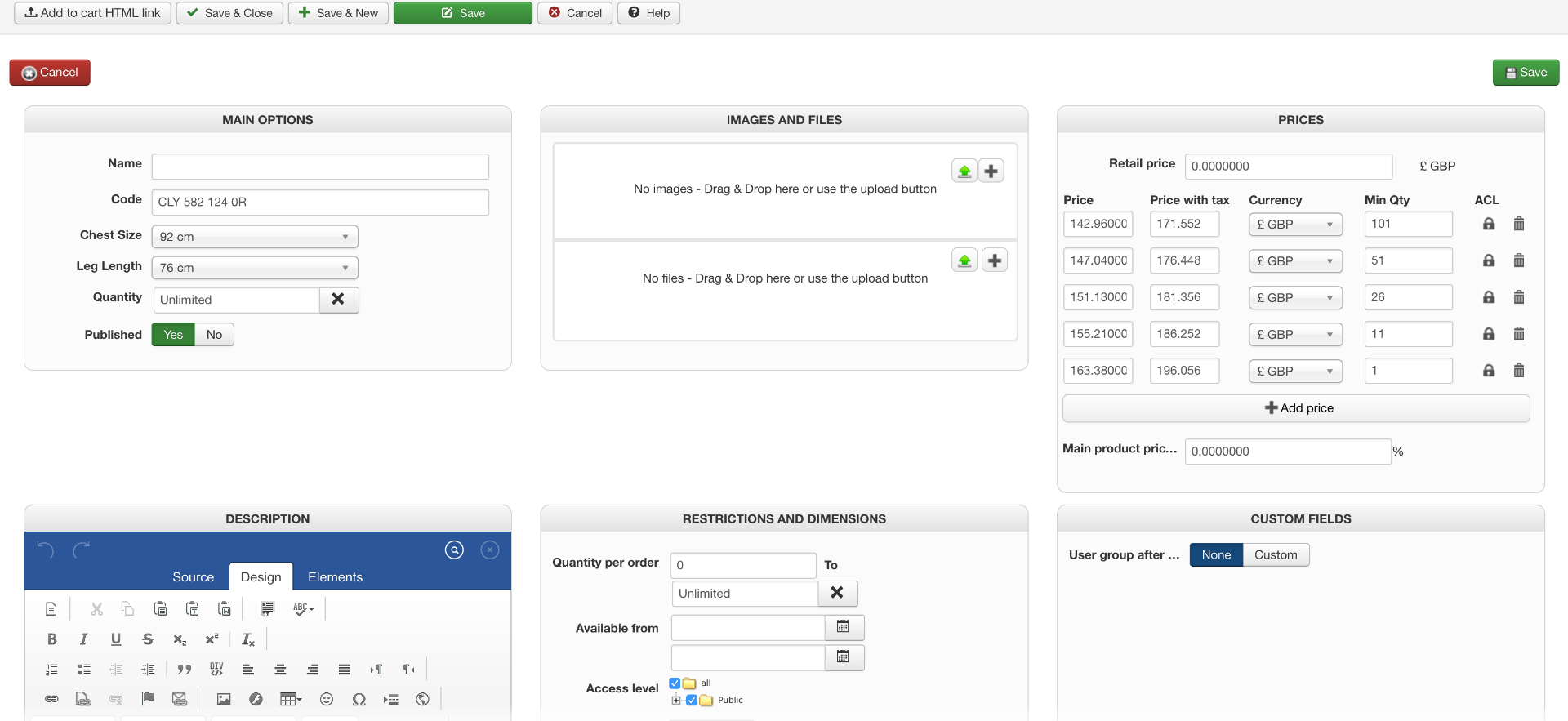
Task: Open the Help page
Action: (648, 13)
